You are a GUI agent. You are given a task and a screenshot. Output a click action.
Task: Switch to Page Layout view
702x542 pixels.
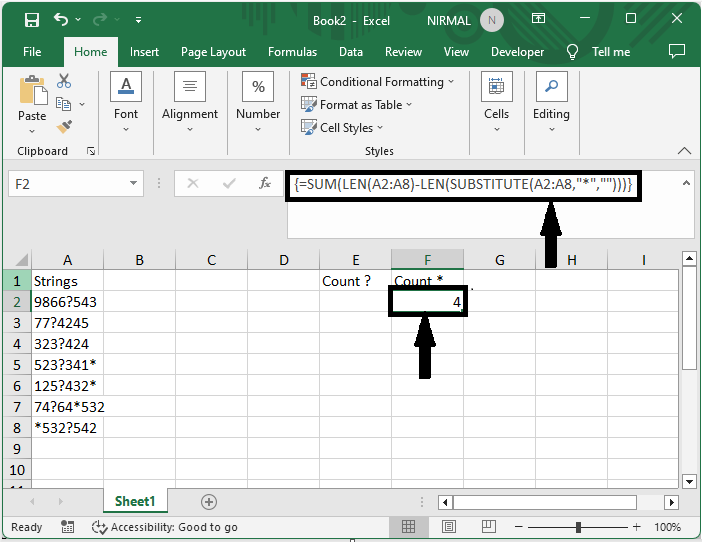click(449, 527)
